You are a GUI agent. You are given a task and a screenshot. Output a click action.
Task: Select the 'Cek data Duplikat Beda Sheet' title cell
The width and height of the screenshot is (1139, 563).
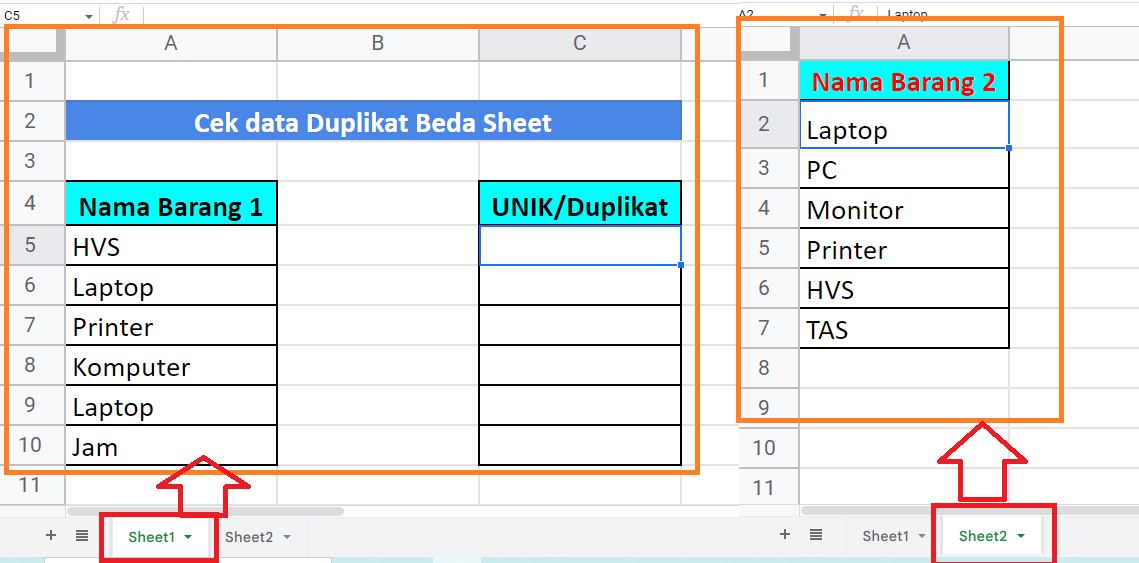tap(373, 121)
